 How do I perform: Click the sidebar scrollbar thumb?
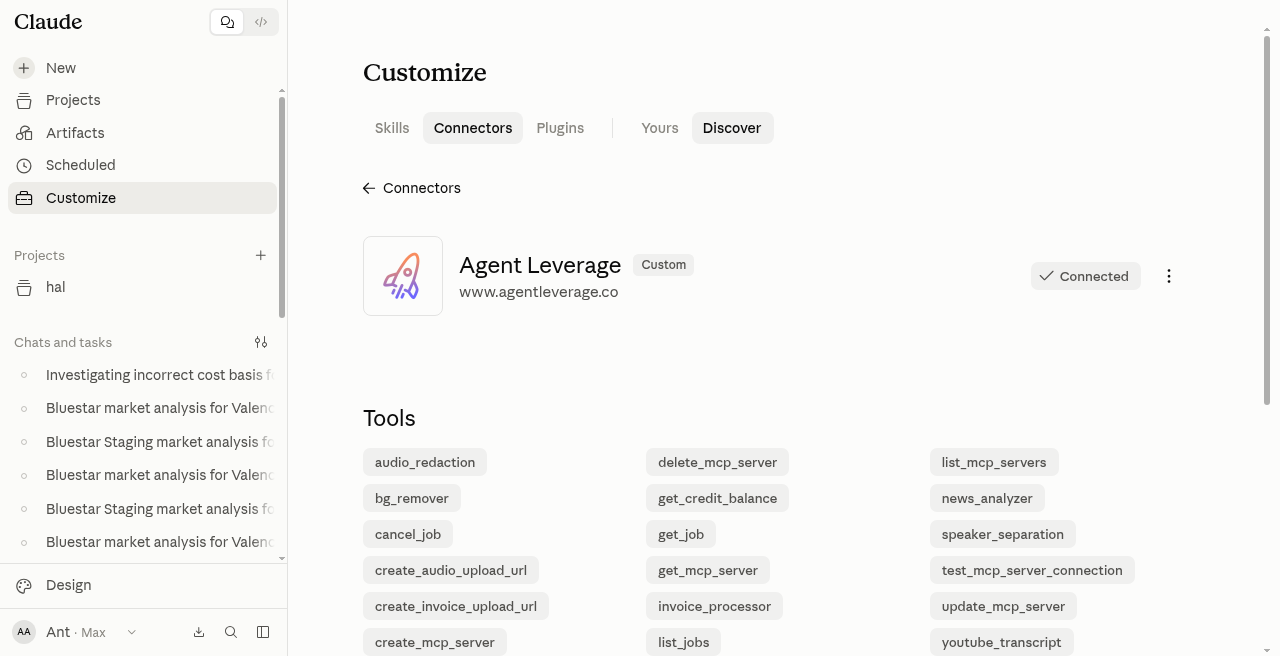(x=282, y=207)
